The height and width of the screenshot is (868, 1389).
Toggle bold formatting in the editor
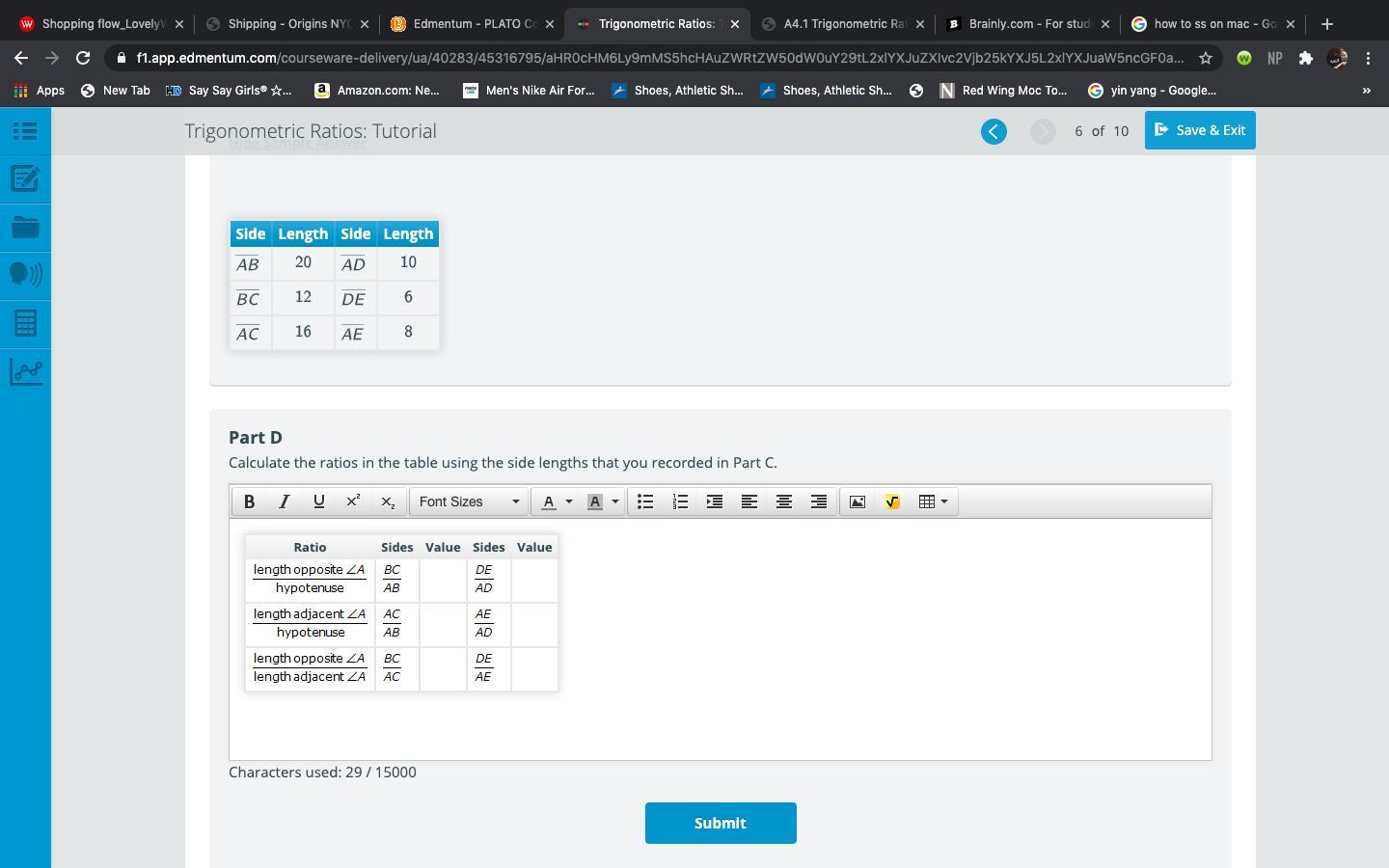pyautogui.click(x=249, y=502)
